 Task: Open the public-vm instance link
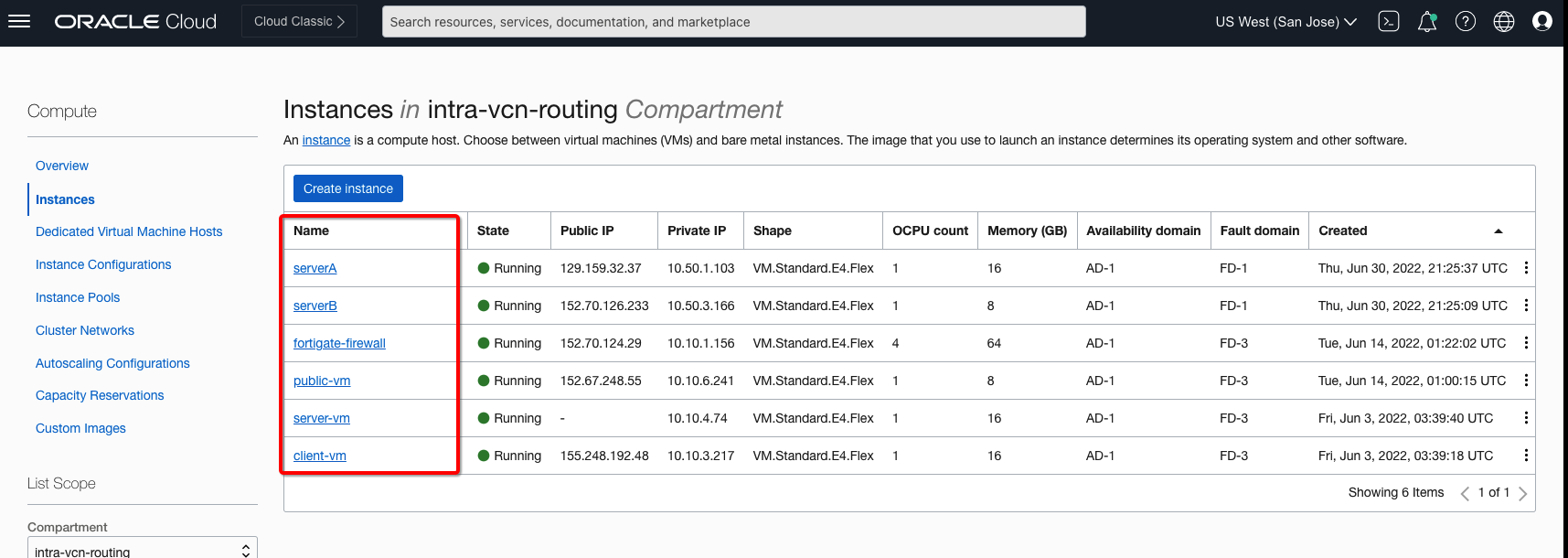[x=322, y=381]
